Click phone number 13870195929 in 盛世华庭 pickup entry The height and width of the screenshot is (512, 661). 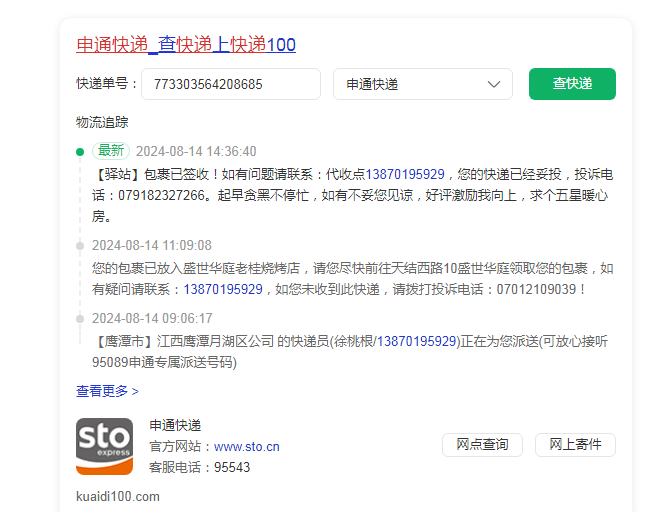[x=223, y=289]
